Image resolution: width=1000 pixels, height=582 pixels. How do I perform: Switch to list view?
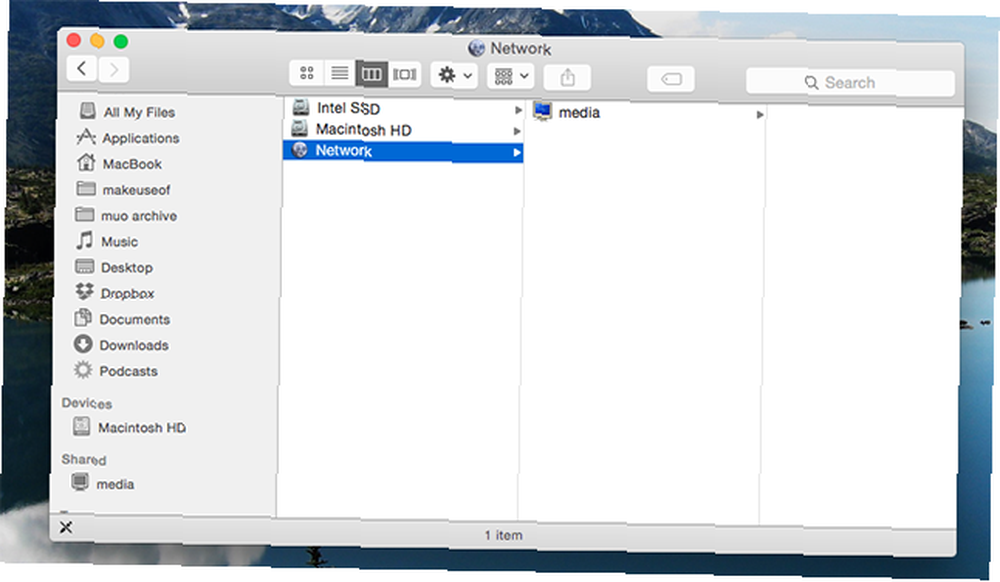[339, 73]
